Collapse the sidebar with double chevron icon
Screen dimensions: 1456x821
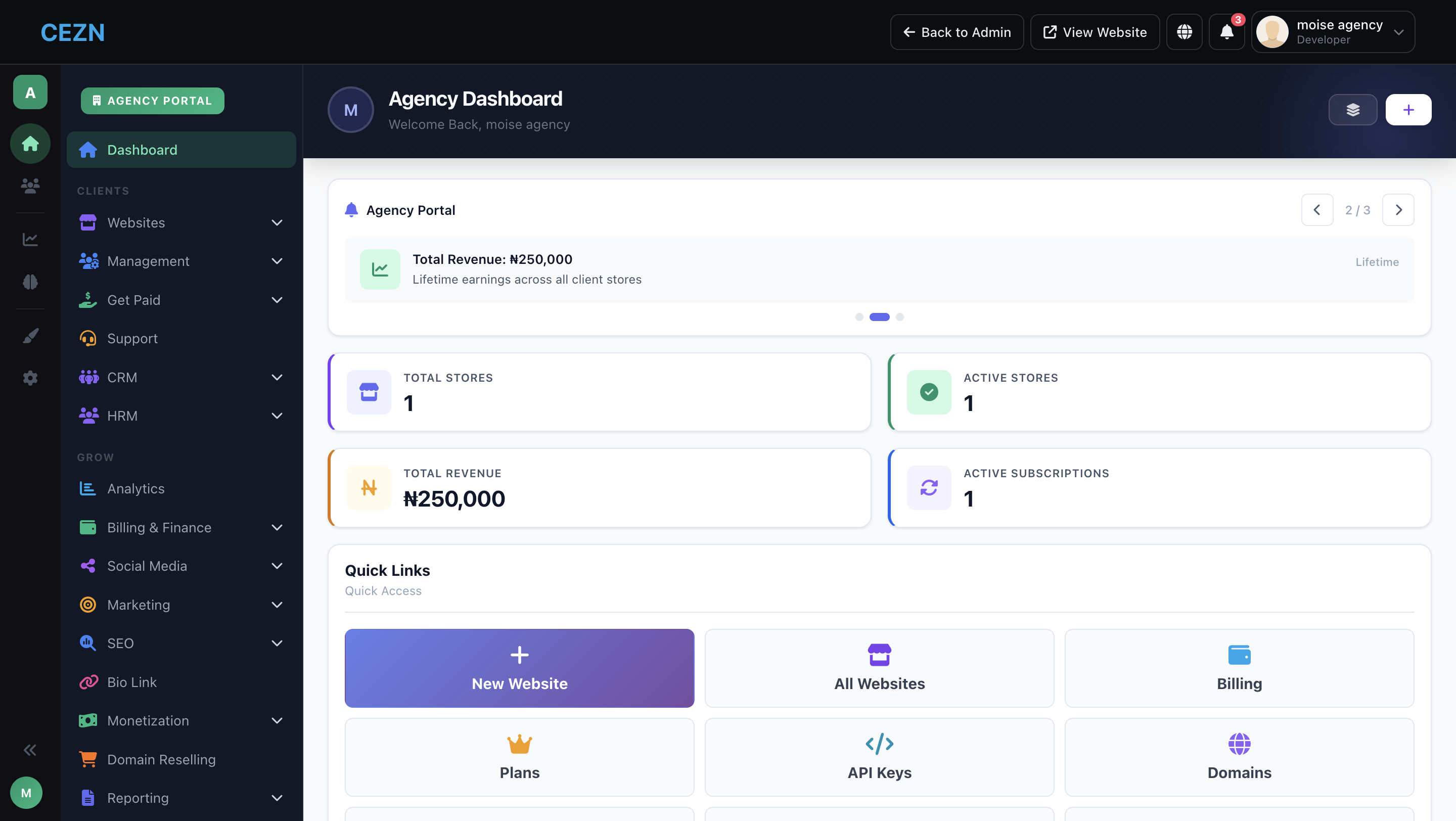[x=30, y=750]
